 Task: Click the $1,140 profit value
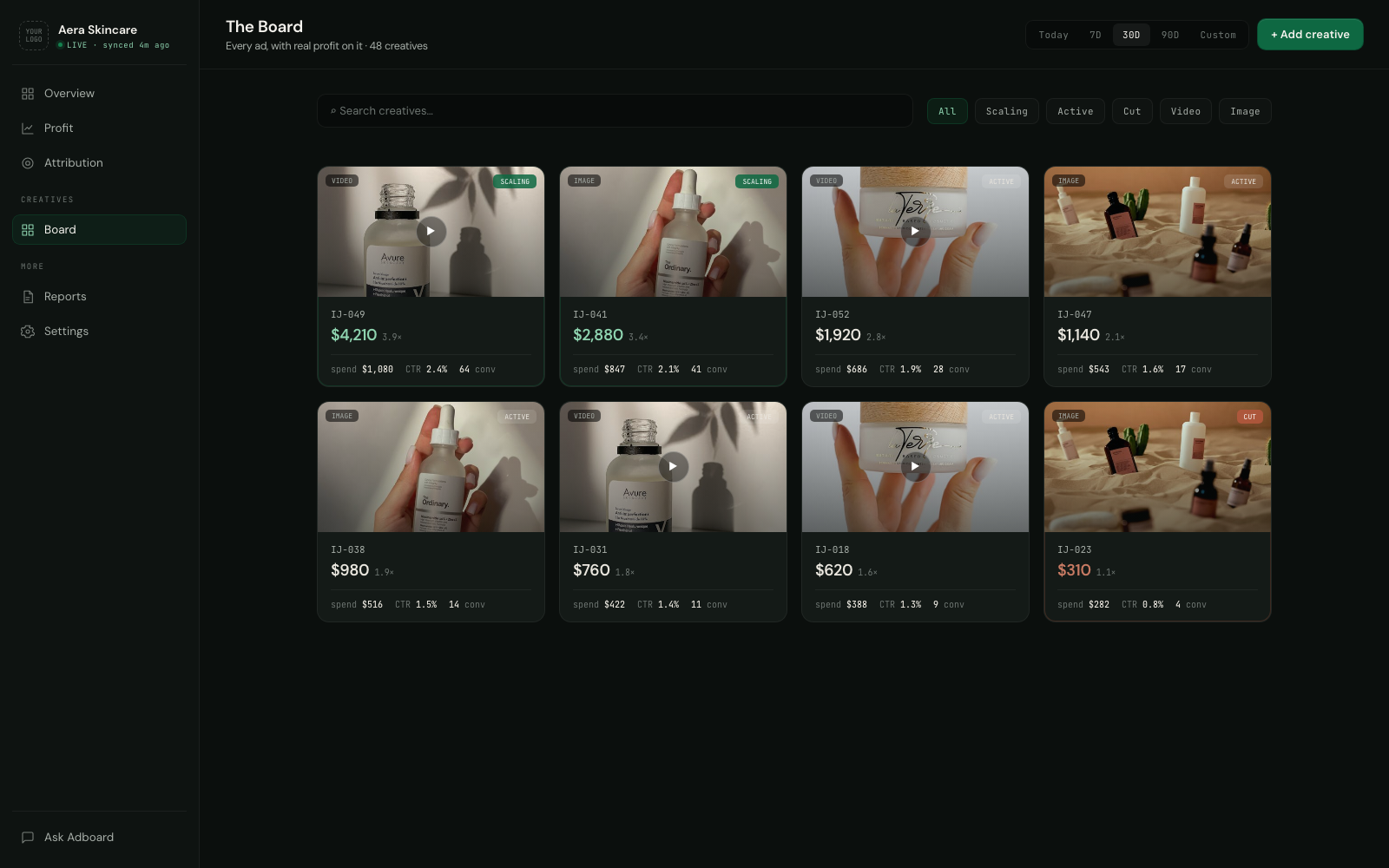1078,335
